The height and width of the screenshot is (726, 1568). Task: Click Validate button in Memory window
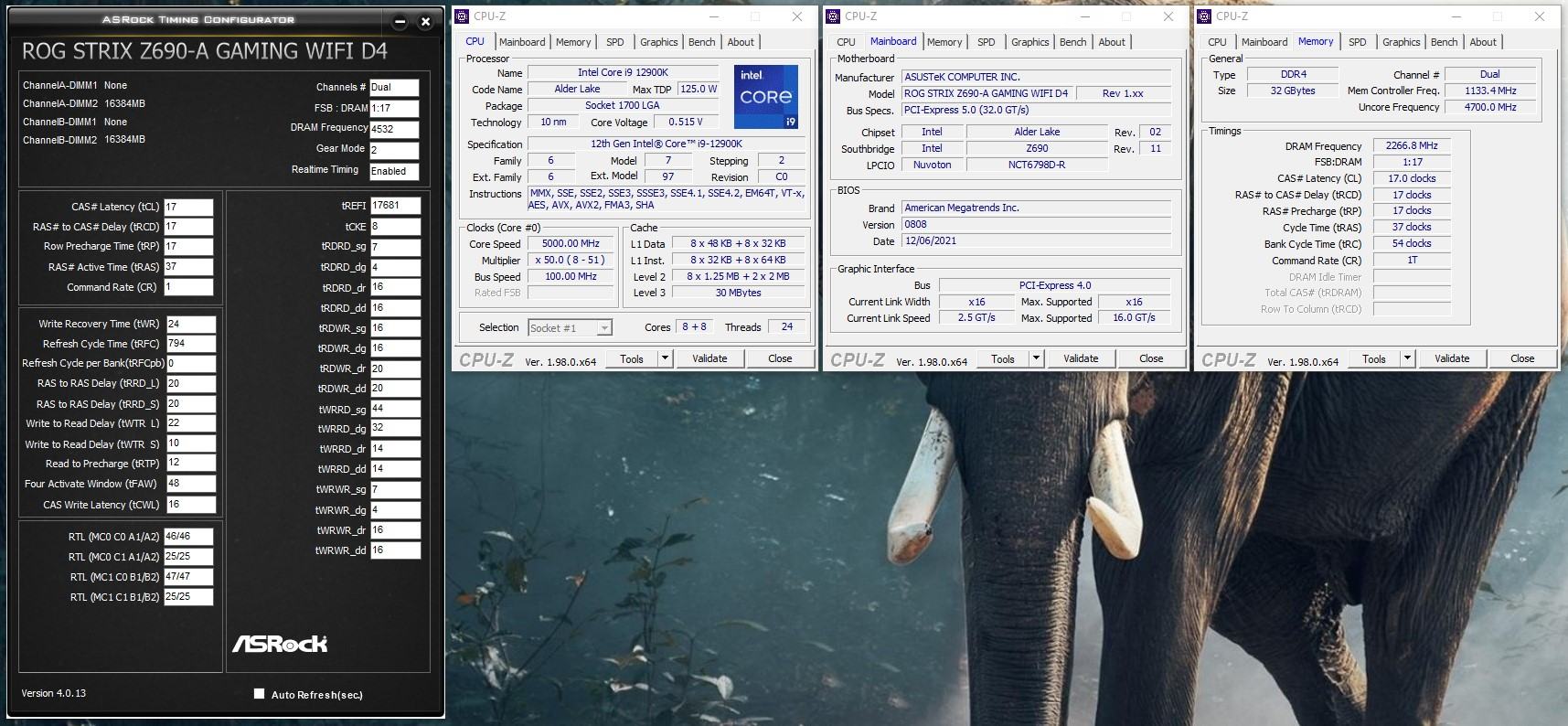(x=1452, y=358)
